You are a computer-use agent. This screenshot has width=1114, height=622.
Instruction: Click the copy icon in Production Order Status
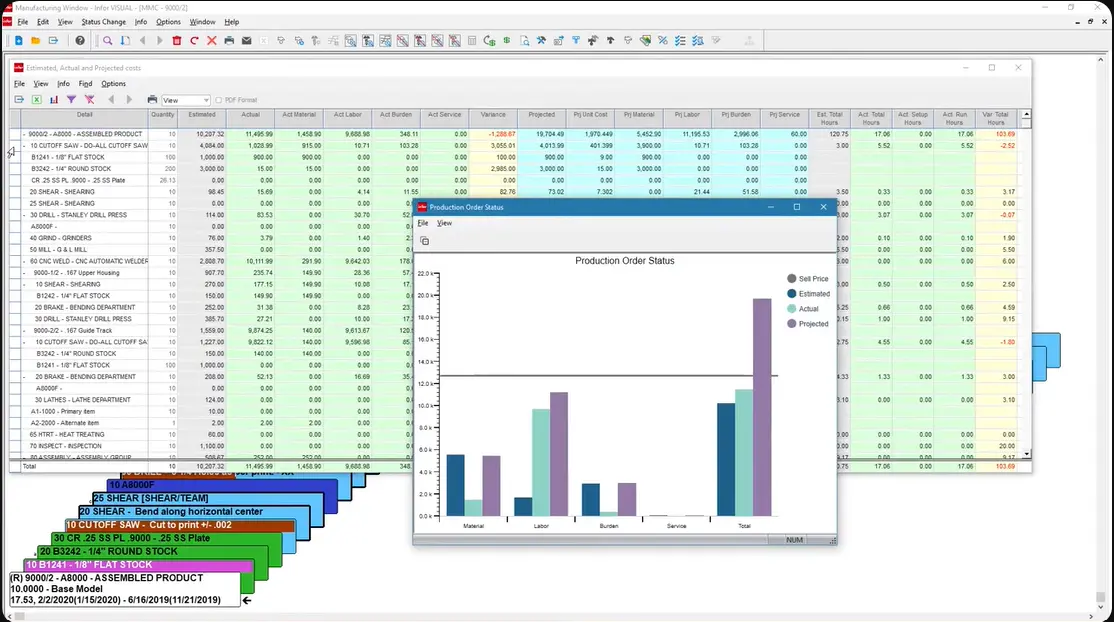tap(424, 241)
